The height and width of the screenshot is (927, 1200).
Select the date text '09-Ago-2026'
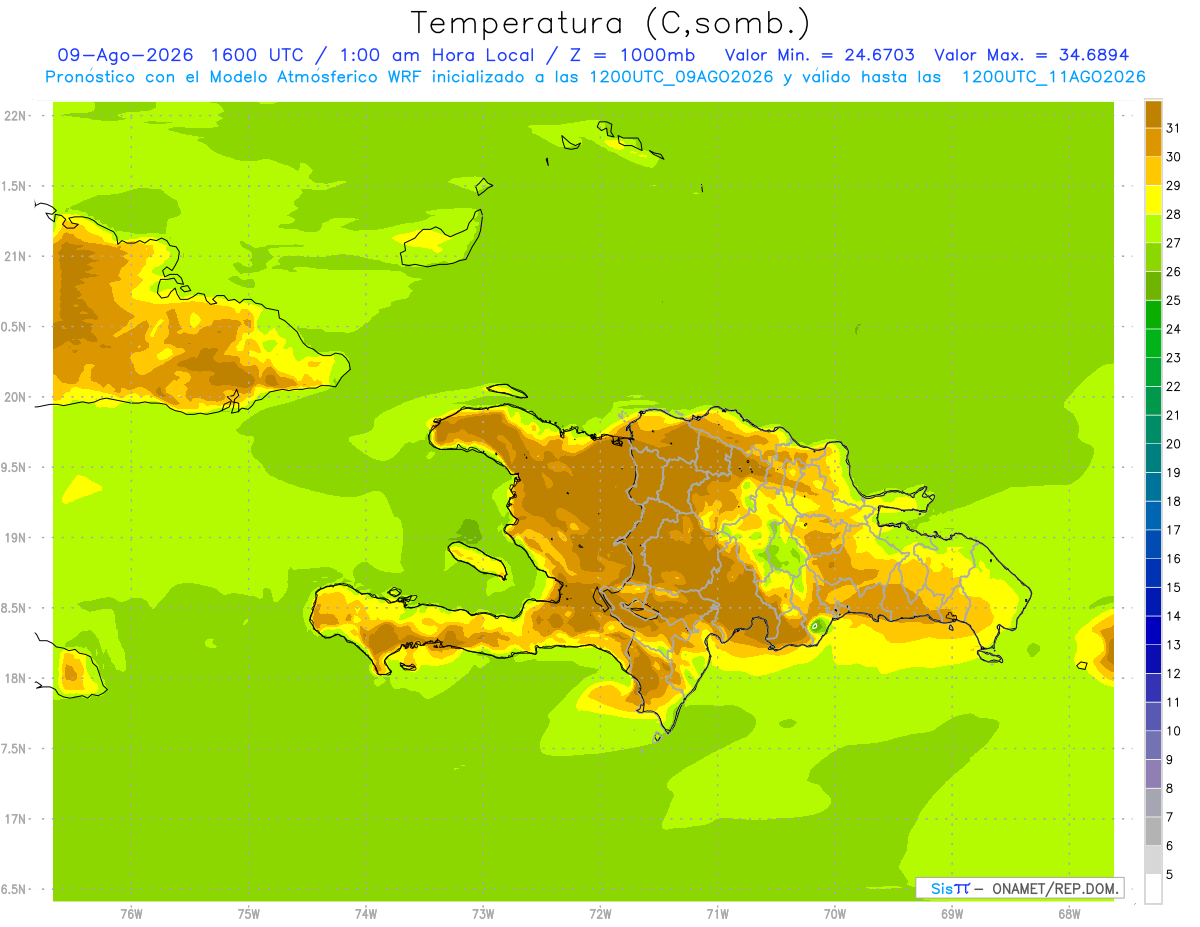pos(125,55)
